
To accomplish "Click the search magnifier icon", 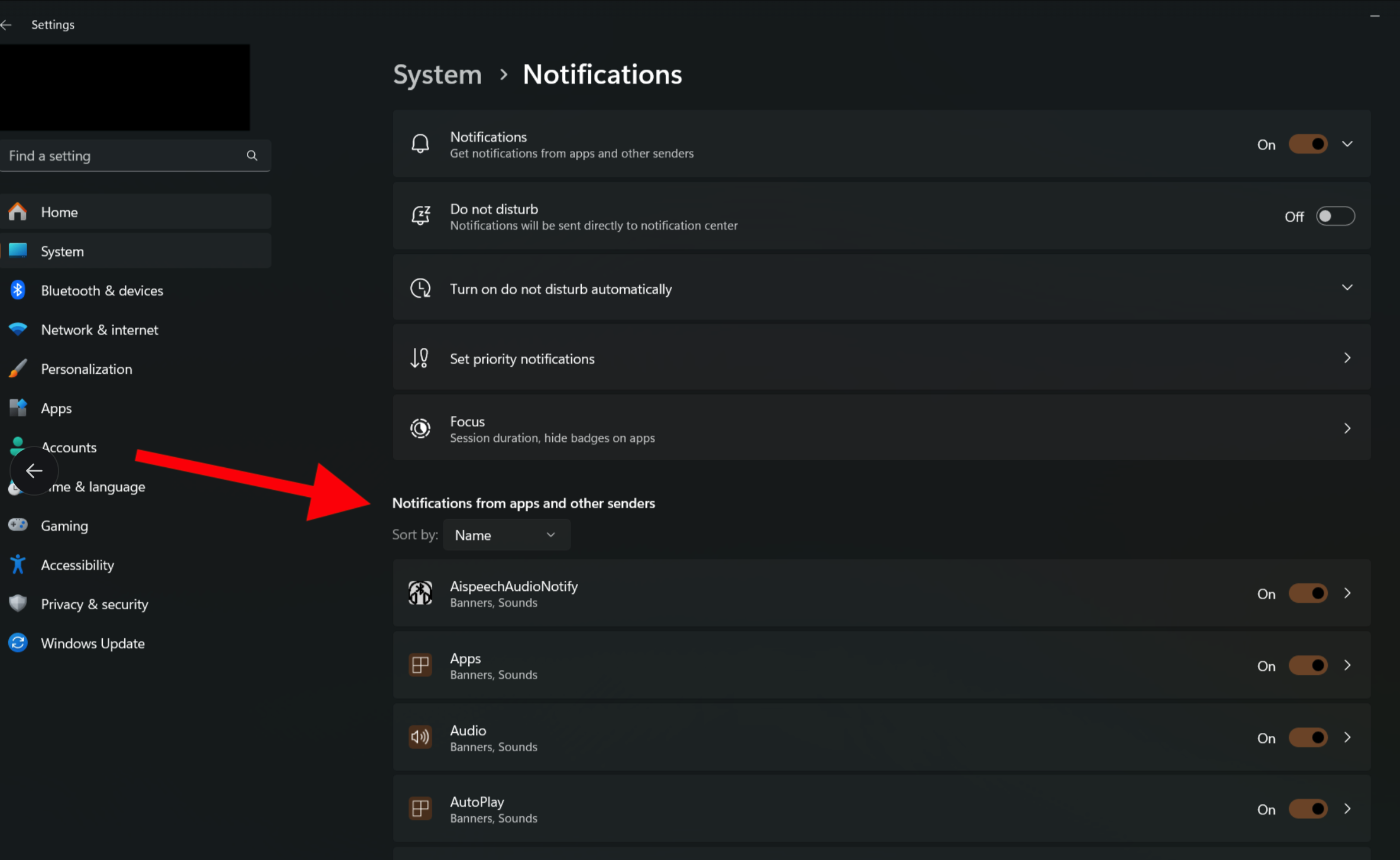I will coord(252,156).
